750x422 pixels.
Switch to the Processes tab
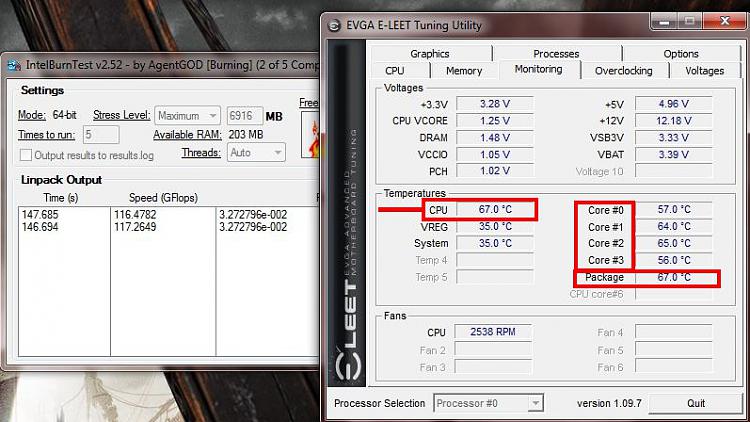pos(556,54)
